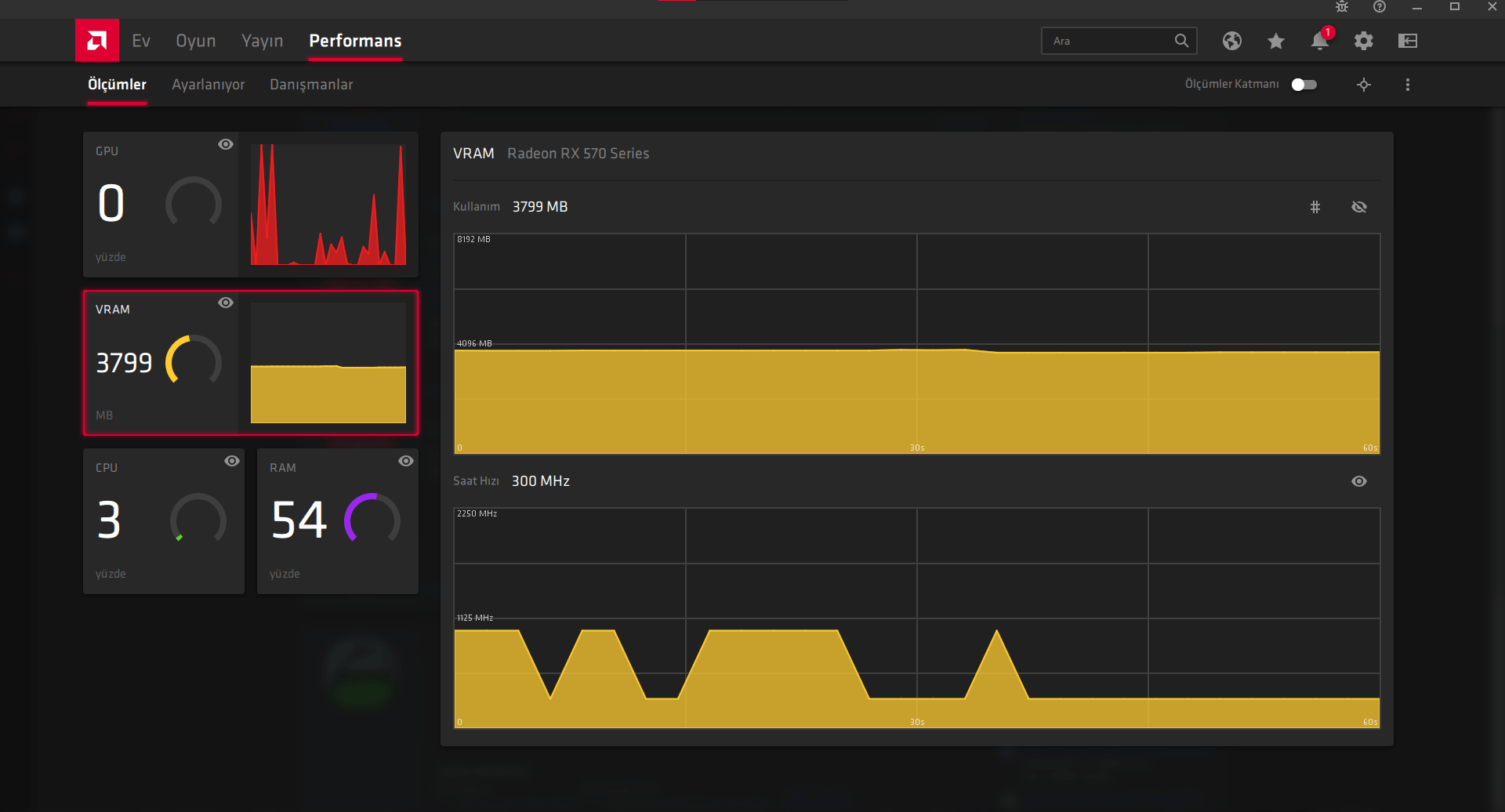Click the crosshair tracking icon
Viewport: 1505px width, 812px height.
[x=1364, y=85]
